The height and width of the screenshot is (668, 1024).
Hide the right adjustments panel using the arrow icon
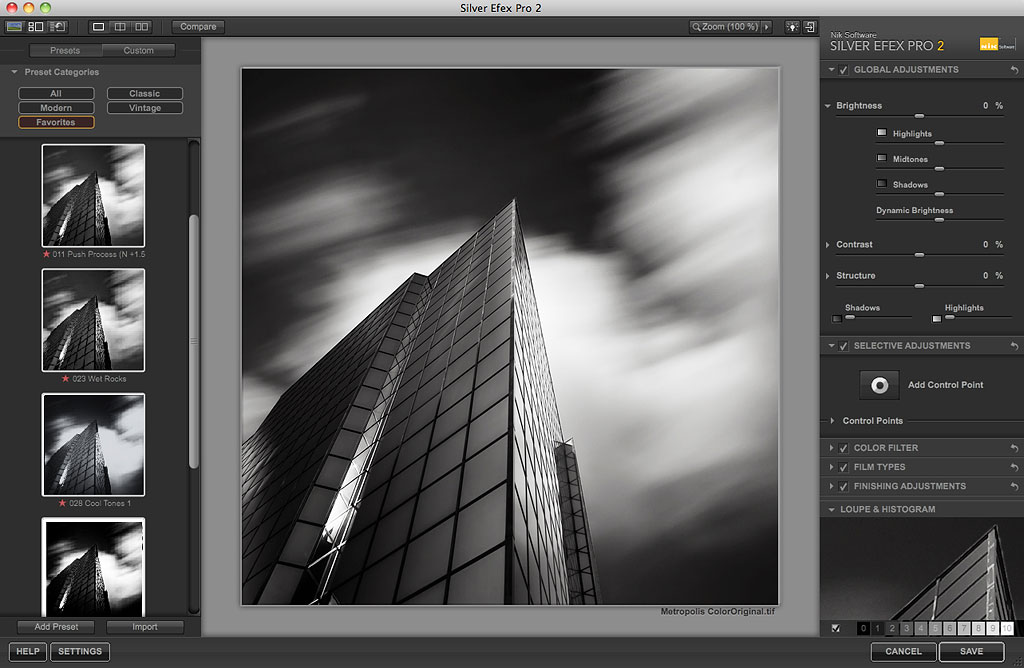tap(810, 27)
